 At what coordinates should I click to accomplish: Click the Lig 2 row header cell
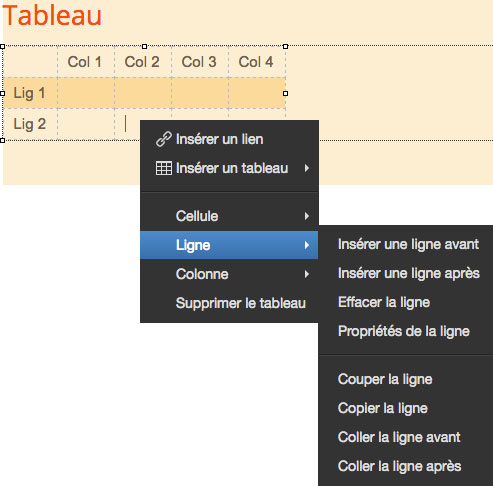click(30, 124)
